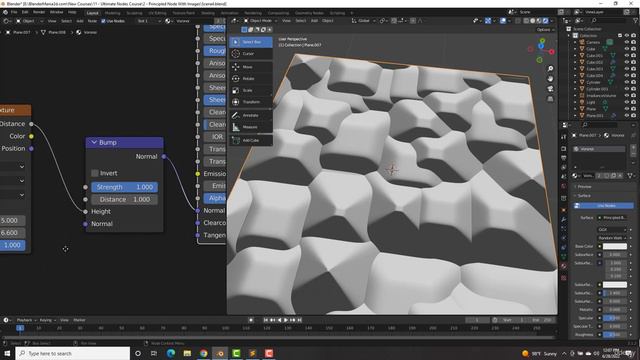Open the Surface shader Principled dropdown
This screenshot has width=640, height=360.
tap(612, 218)
